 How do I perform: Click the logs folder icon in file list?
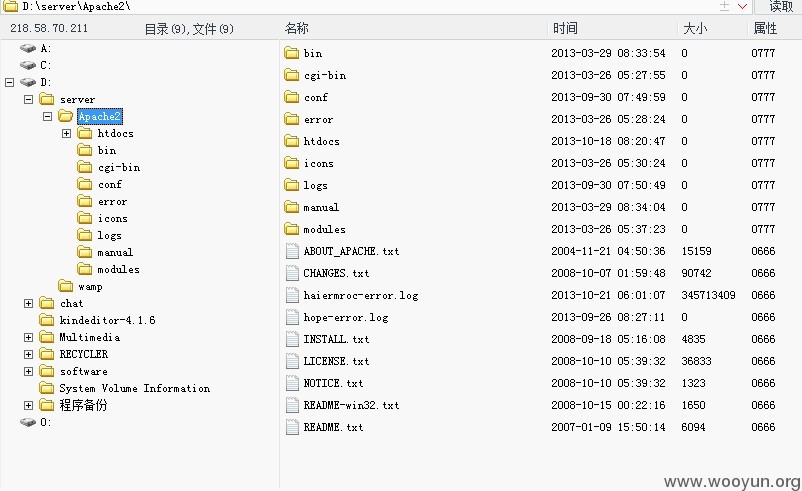pyautogui.click(x=292, y=185)
